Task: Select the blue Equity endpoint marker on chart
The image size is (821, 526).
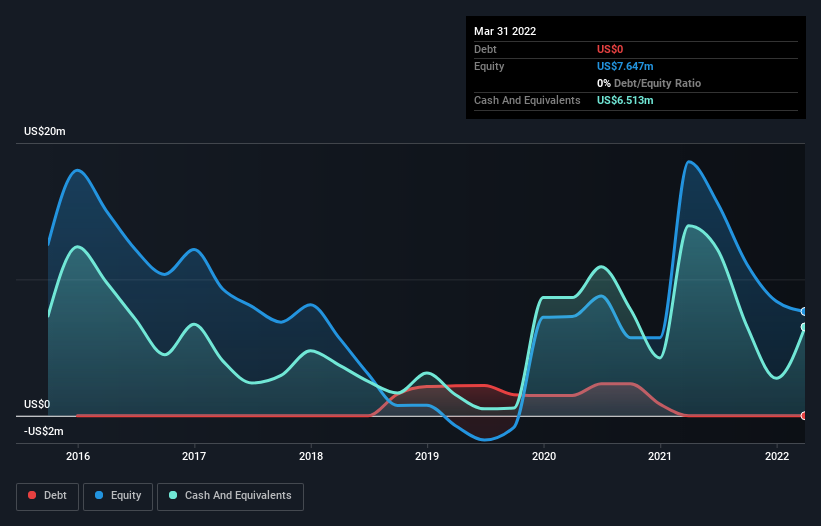Action: pos(804,312)
